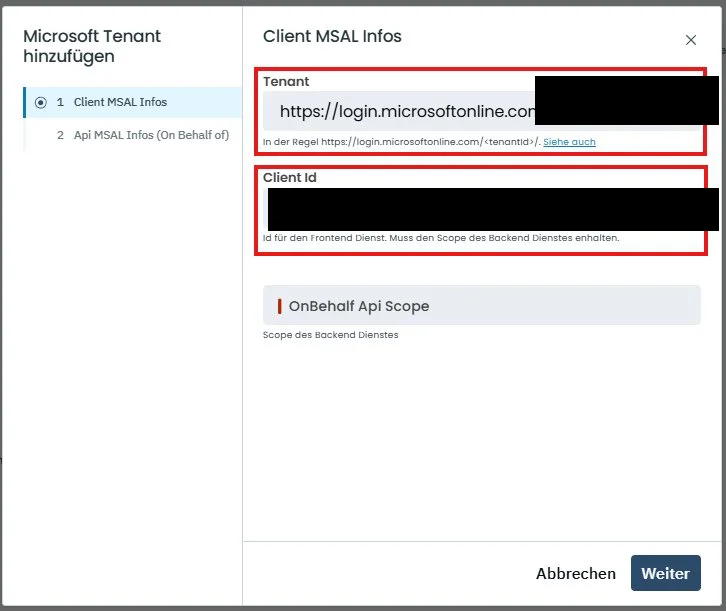Close the Client MSAL Infos dialog
This screenshot has width=726, height=611.
(x=690, y=40)
